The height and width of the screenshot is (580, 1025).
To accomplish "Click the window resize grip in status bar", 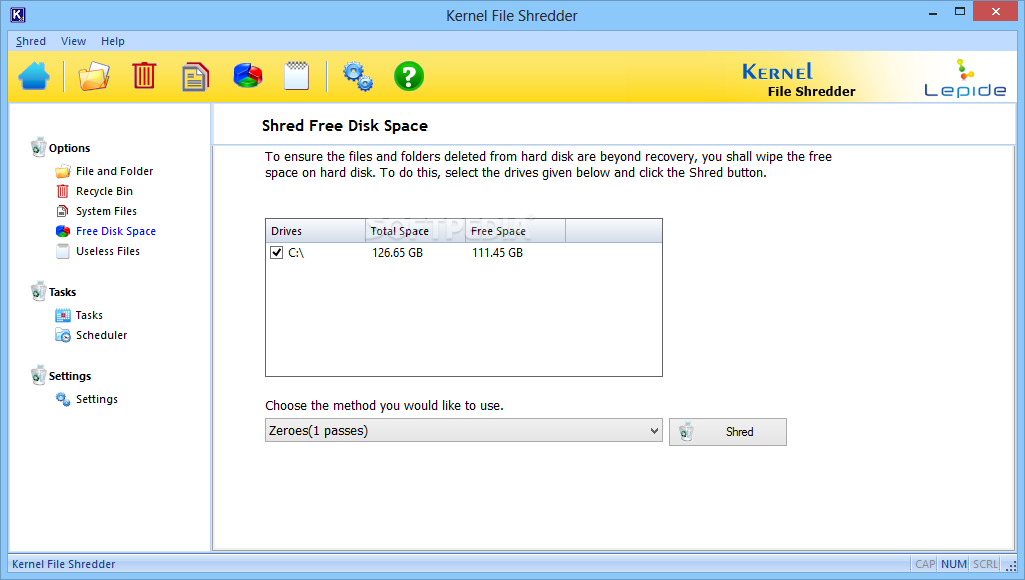I will click(1011, 566).
